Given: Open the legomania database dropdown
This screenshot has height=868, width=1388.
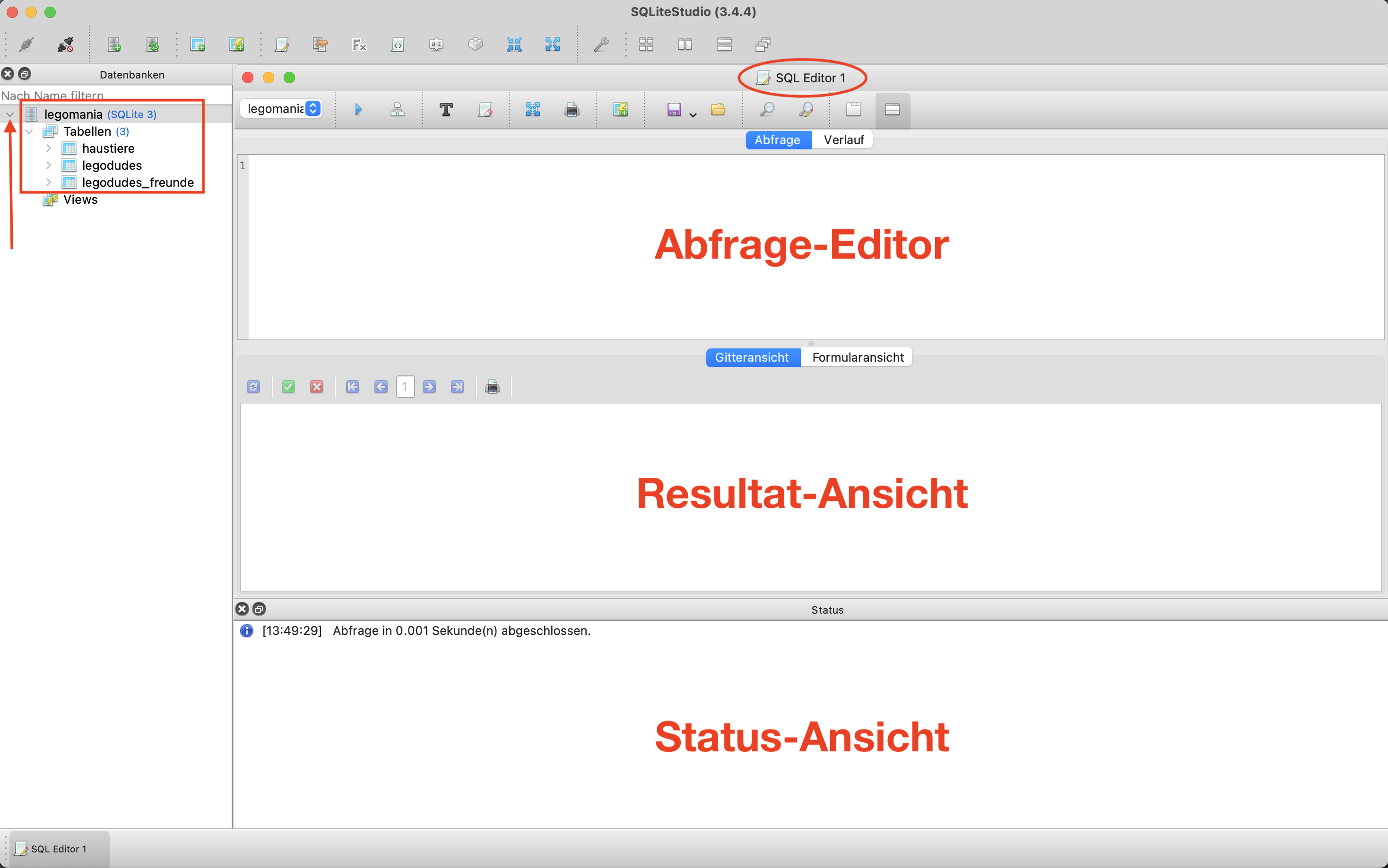Looking at the screenshot, I should click(x=282, y=109).
